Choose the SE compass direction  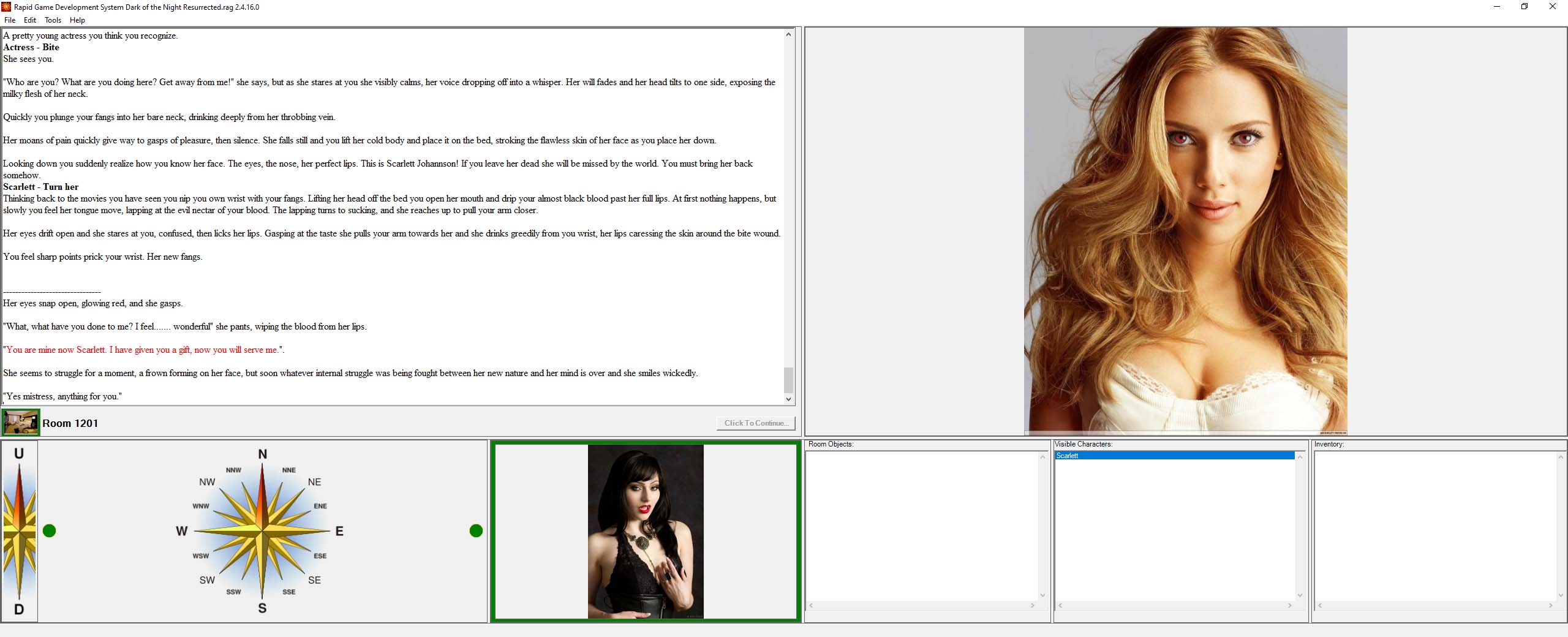coord(314,580)
